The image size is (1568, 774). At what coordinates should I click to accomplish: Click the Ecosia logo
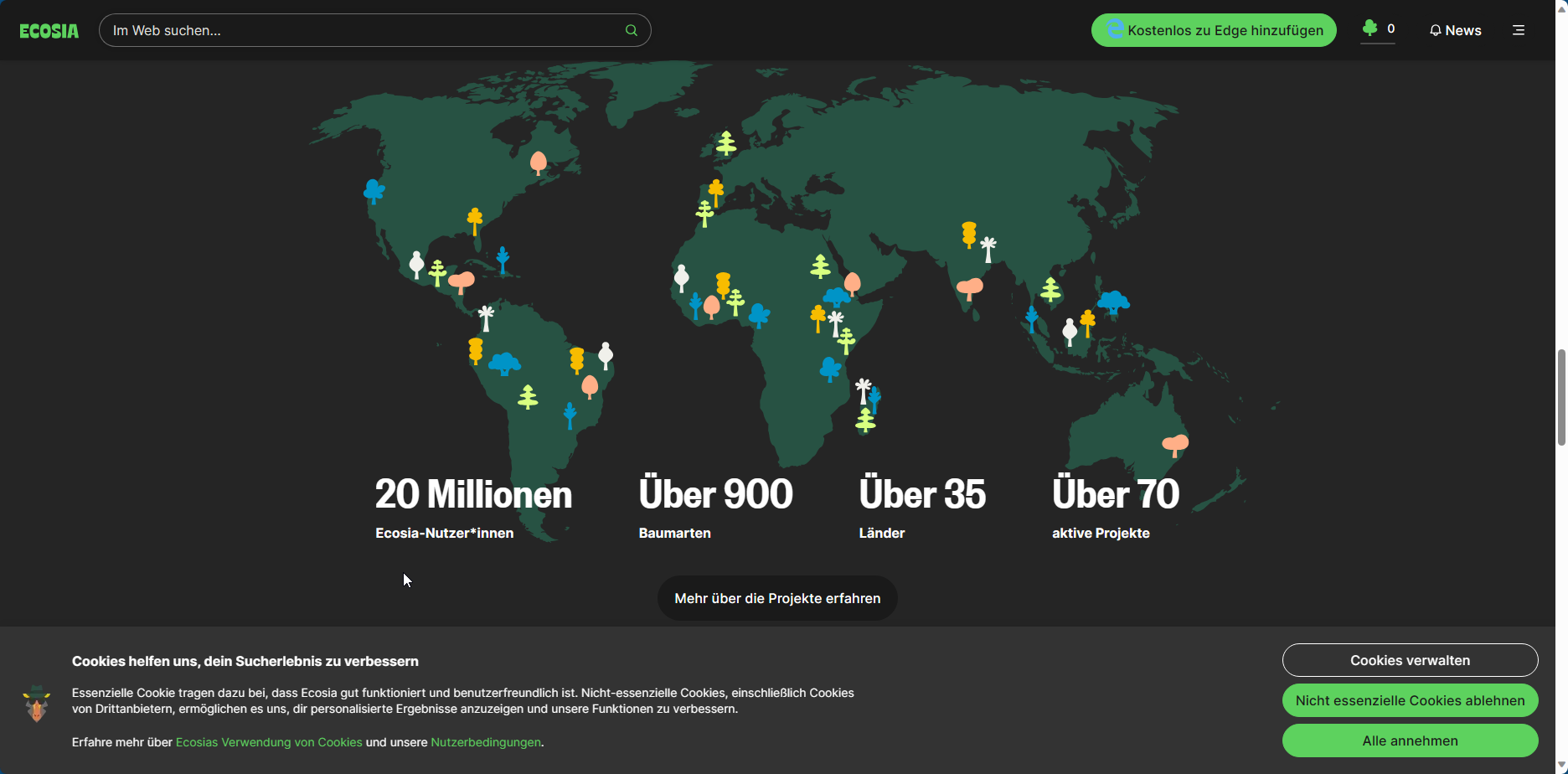click(49, 31)
